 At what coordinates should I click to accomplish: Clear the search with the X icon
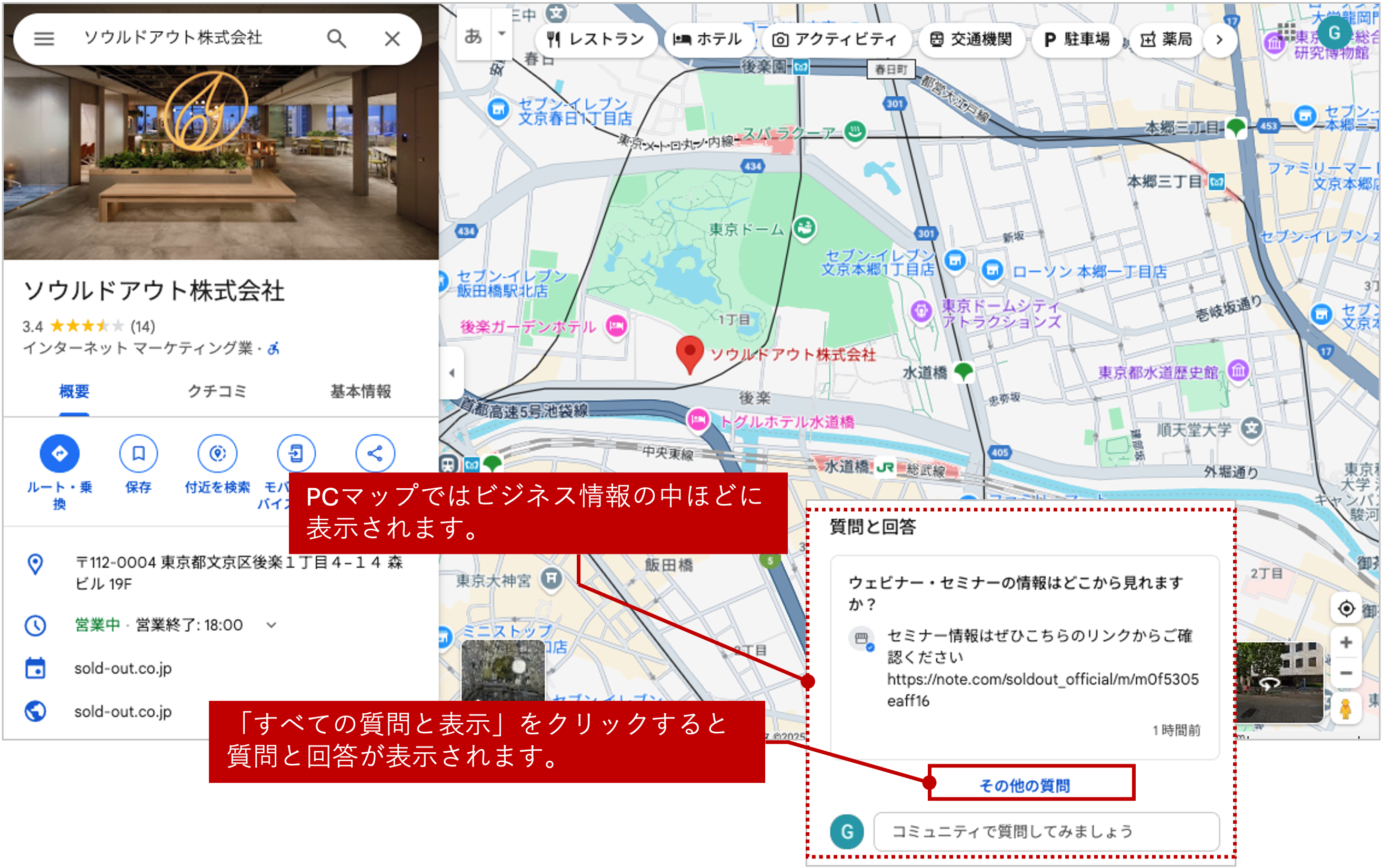[392, 38]
